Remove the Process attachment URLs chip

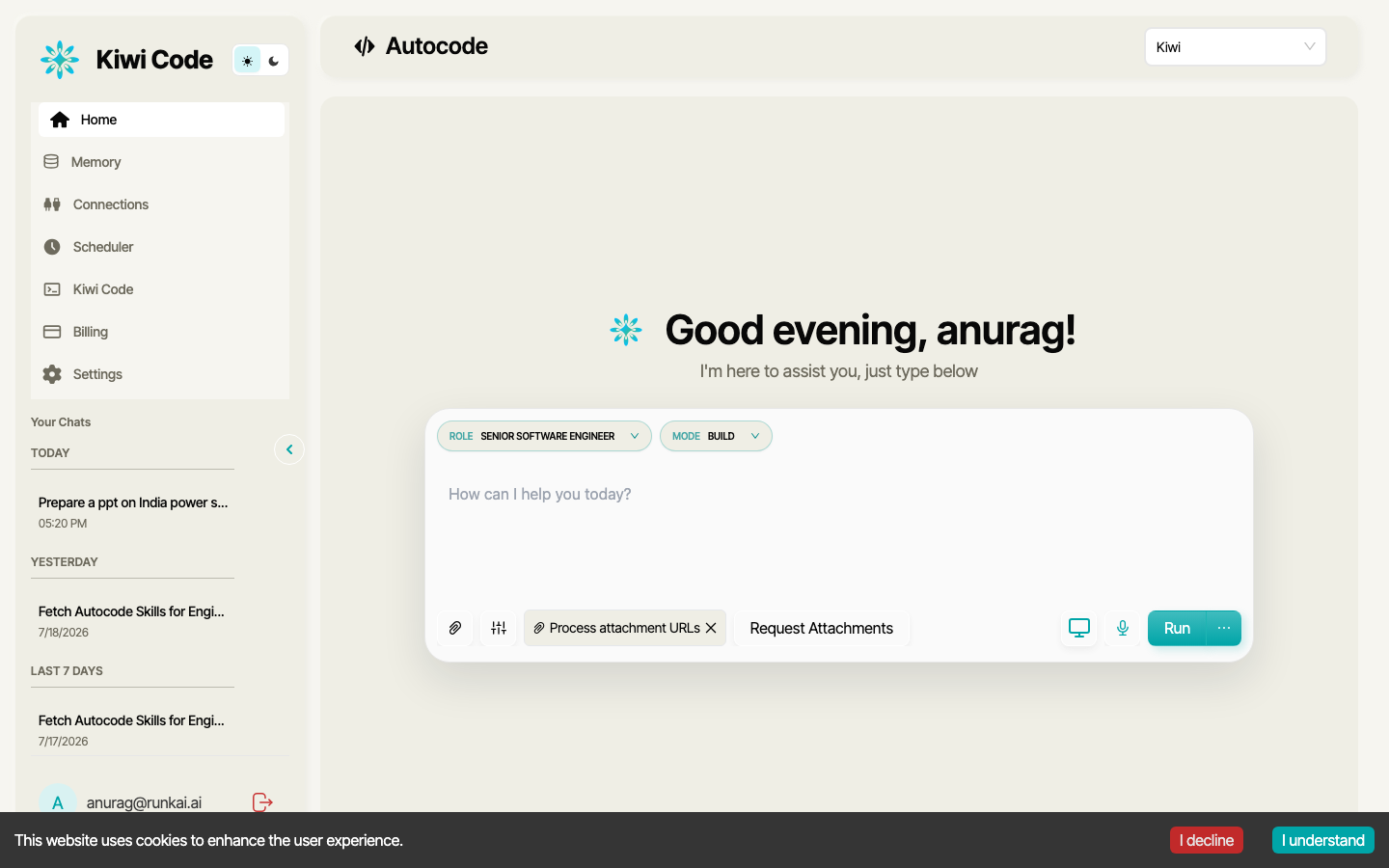click(711, 628)
